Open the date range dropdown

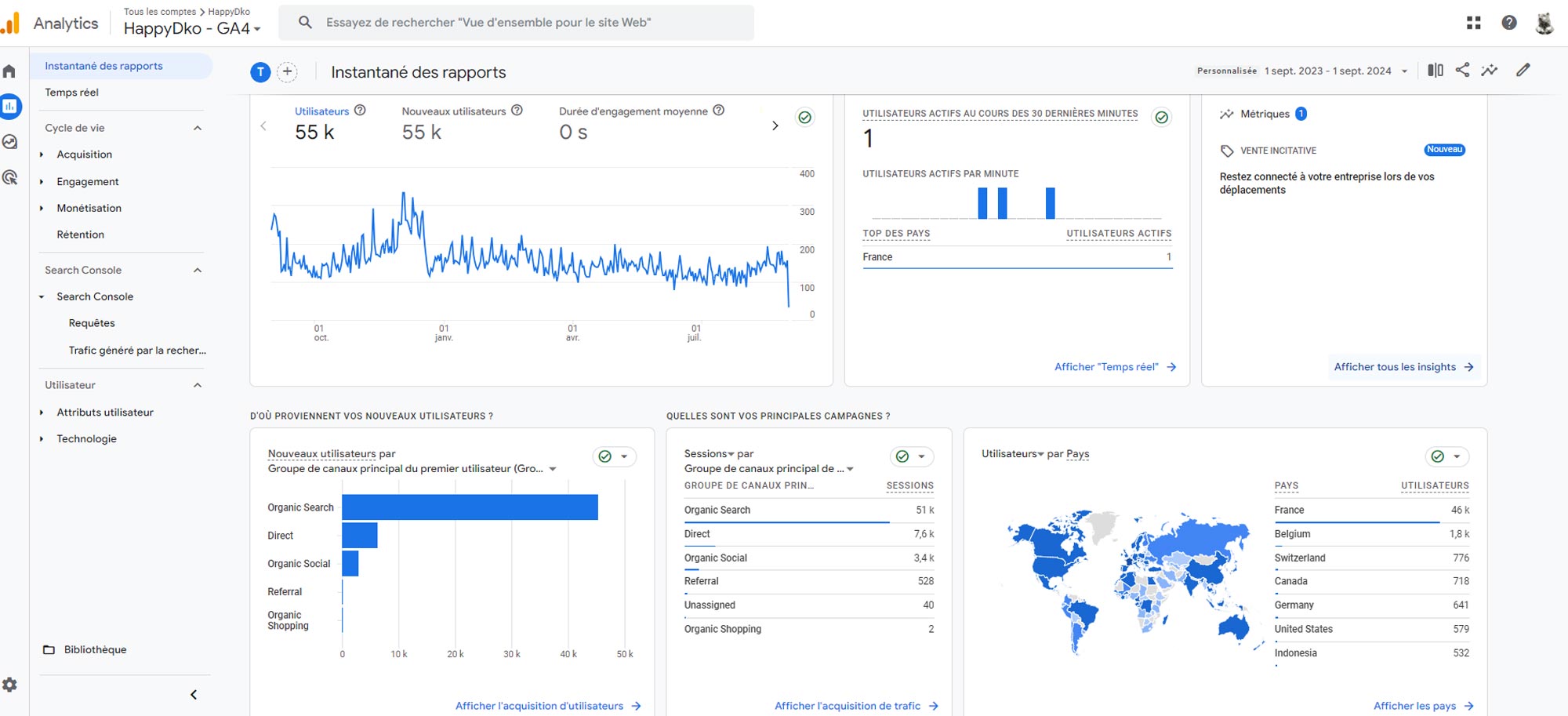click(1404, 71)
